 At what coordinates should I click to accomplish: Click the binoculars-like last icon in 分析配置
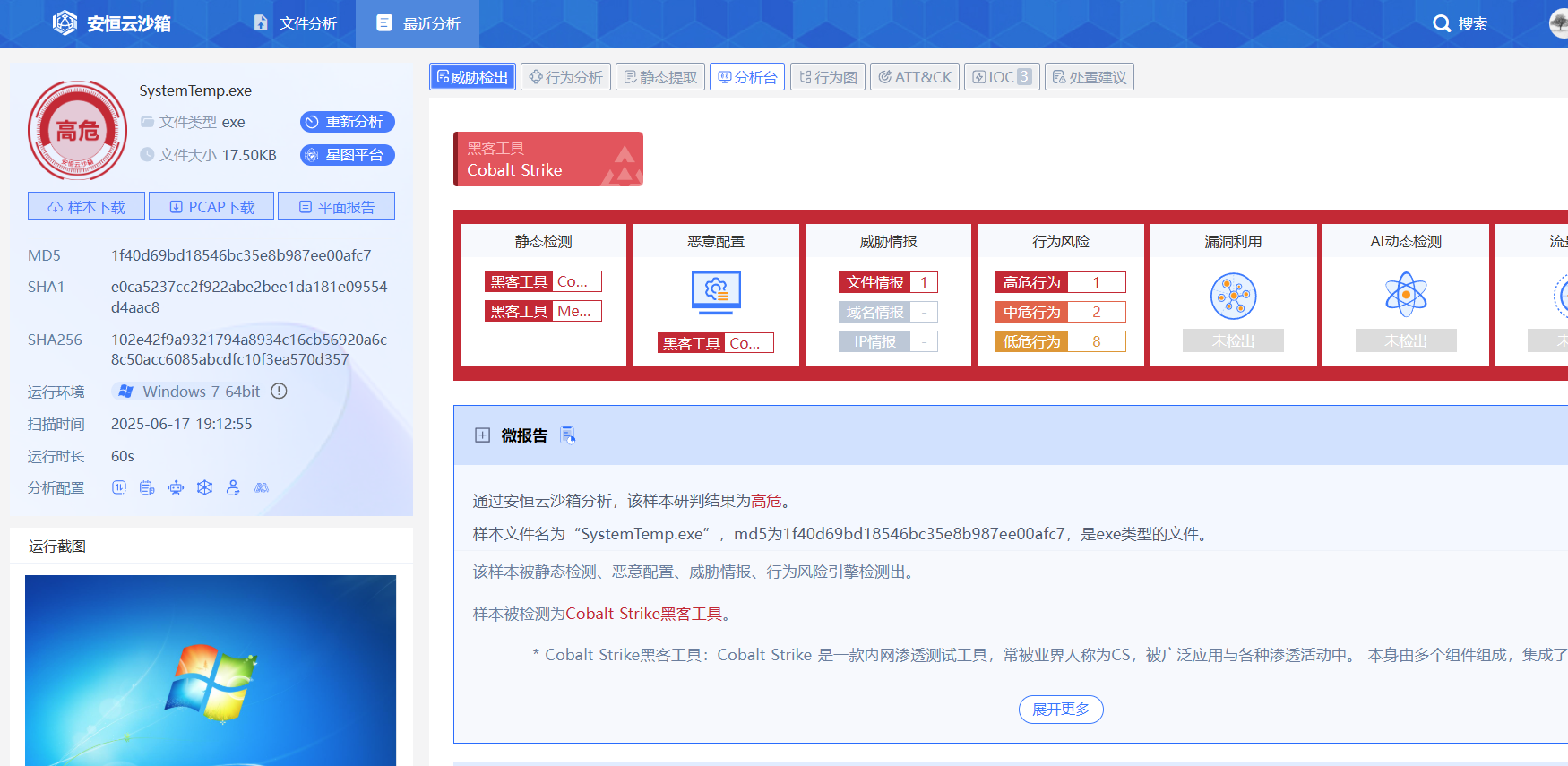click(x=262, y=487)
